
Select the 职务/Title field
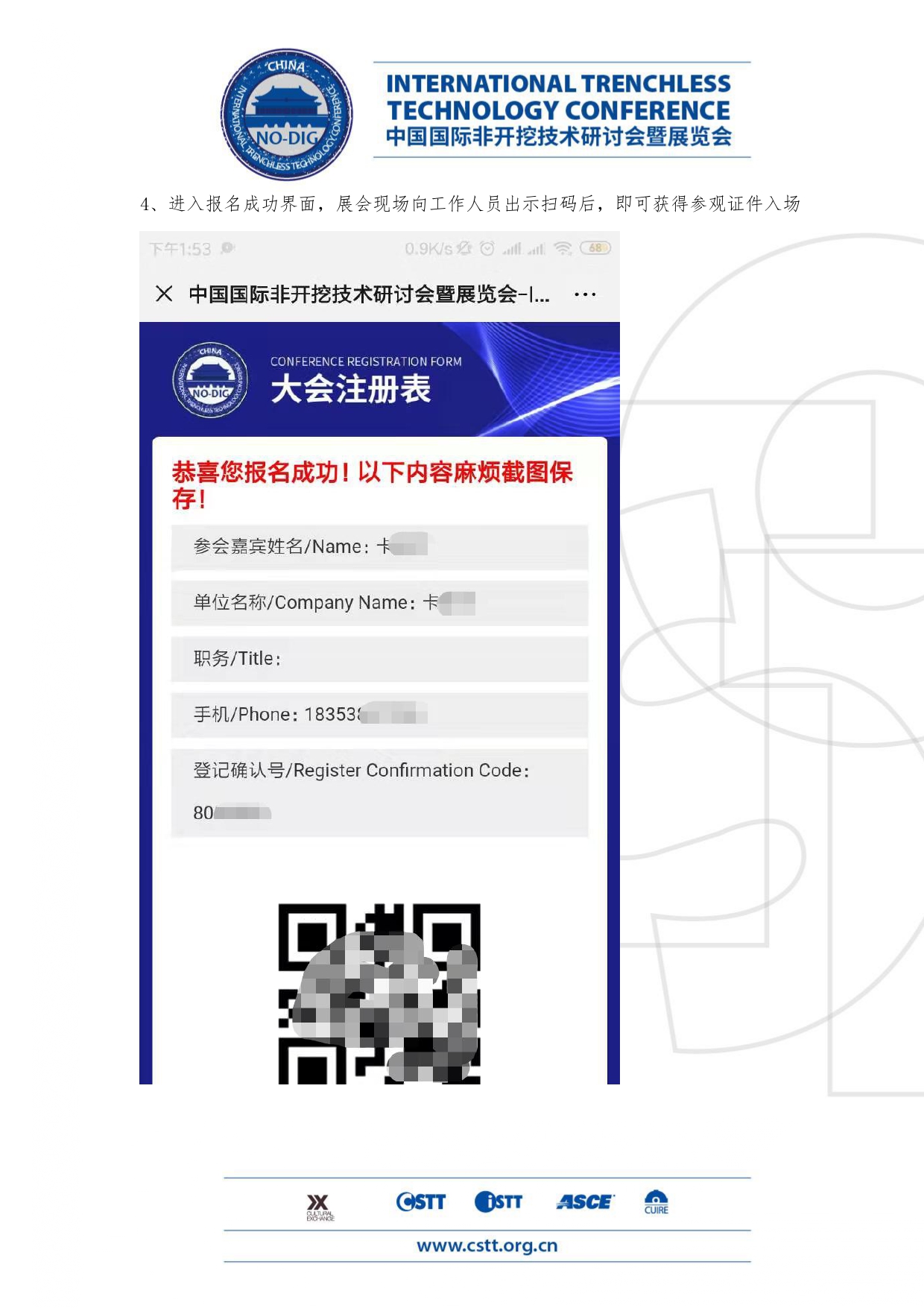(x=379, y=659)
